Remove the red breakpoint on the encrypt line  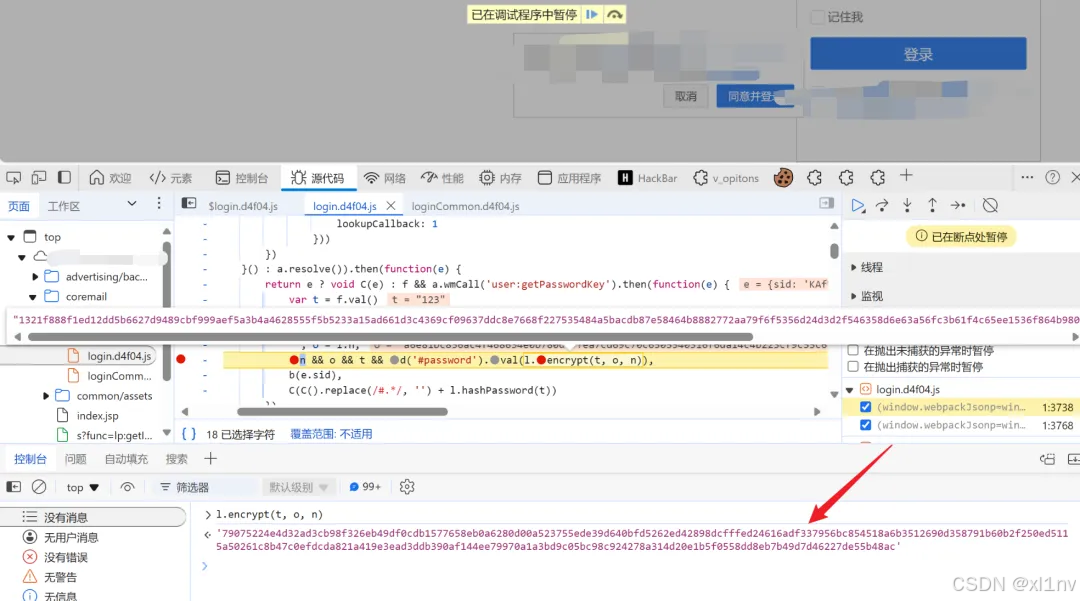coord(181,359)
